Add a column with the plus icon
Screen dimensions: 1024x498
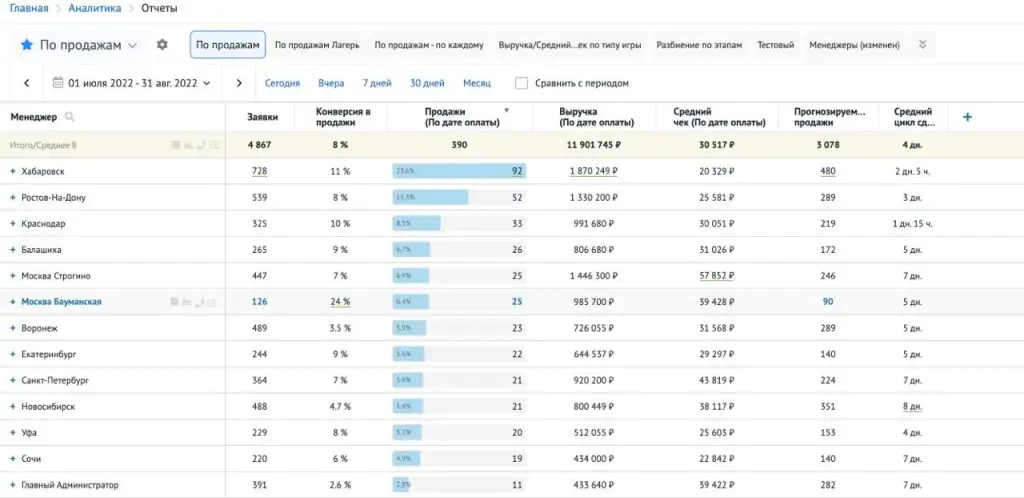coord(968,117)
